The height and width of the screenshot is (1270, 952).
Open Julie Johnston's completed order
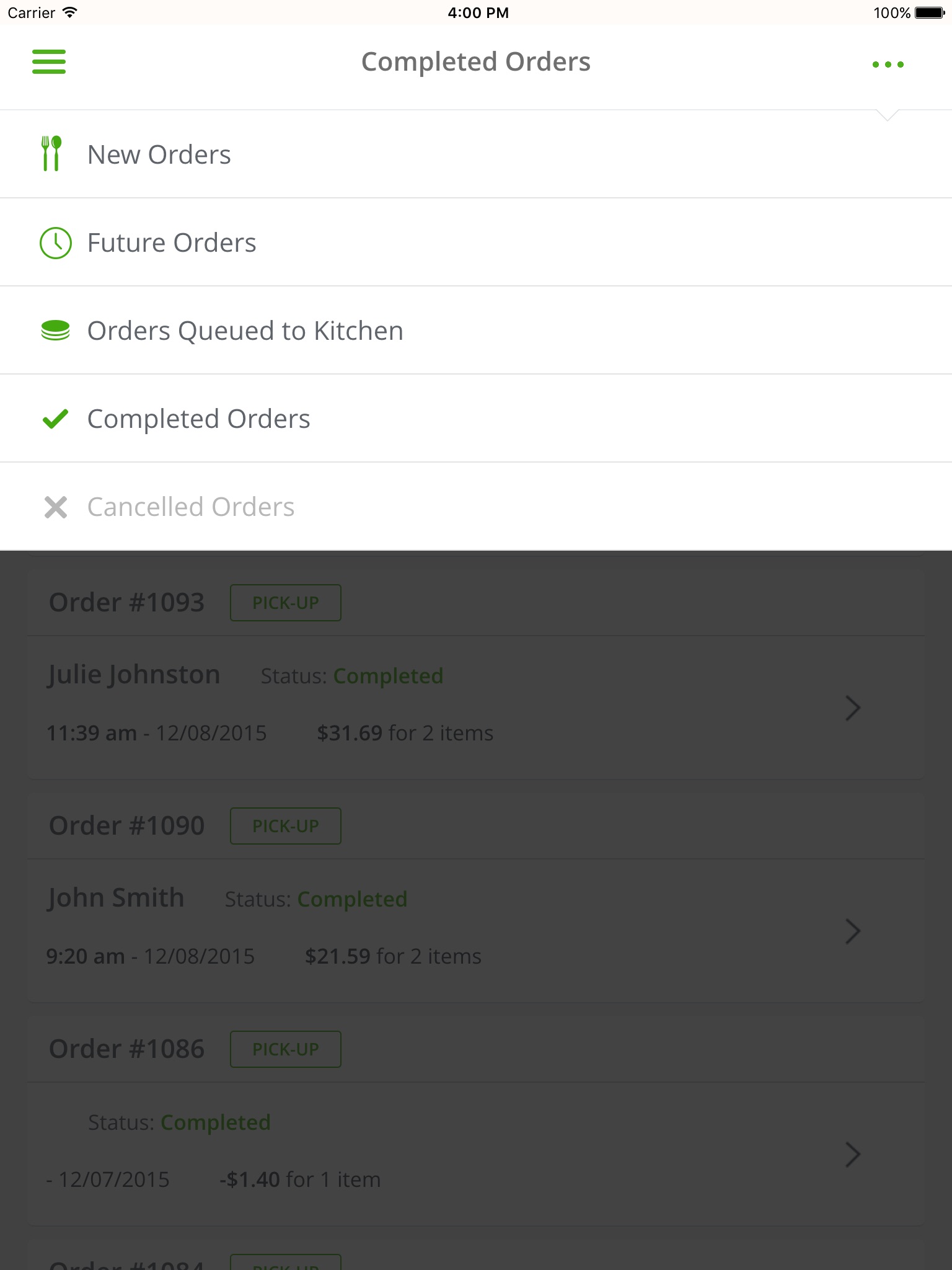click(134, 675)
